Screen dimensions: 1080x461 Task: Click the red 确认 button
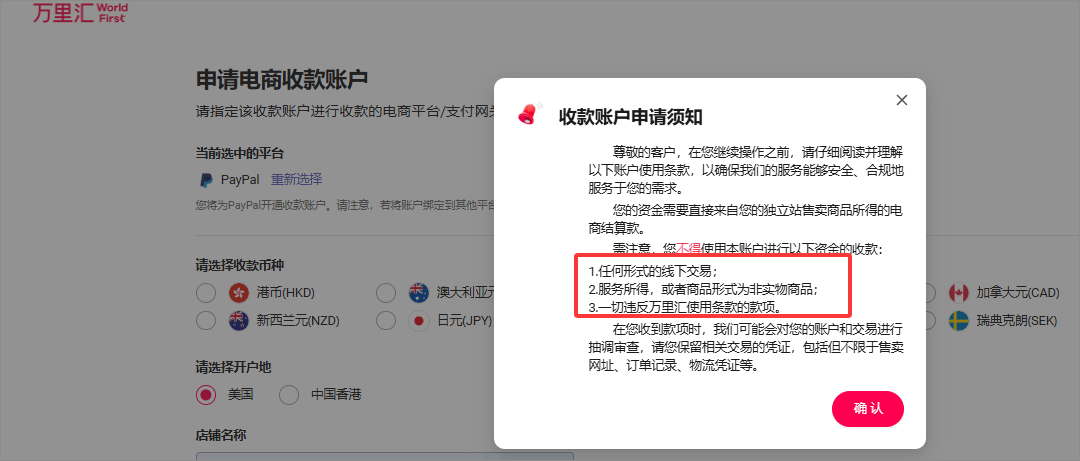(868, 408)
